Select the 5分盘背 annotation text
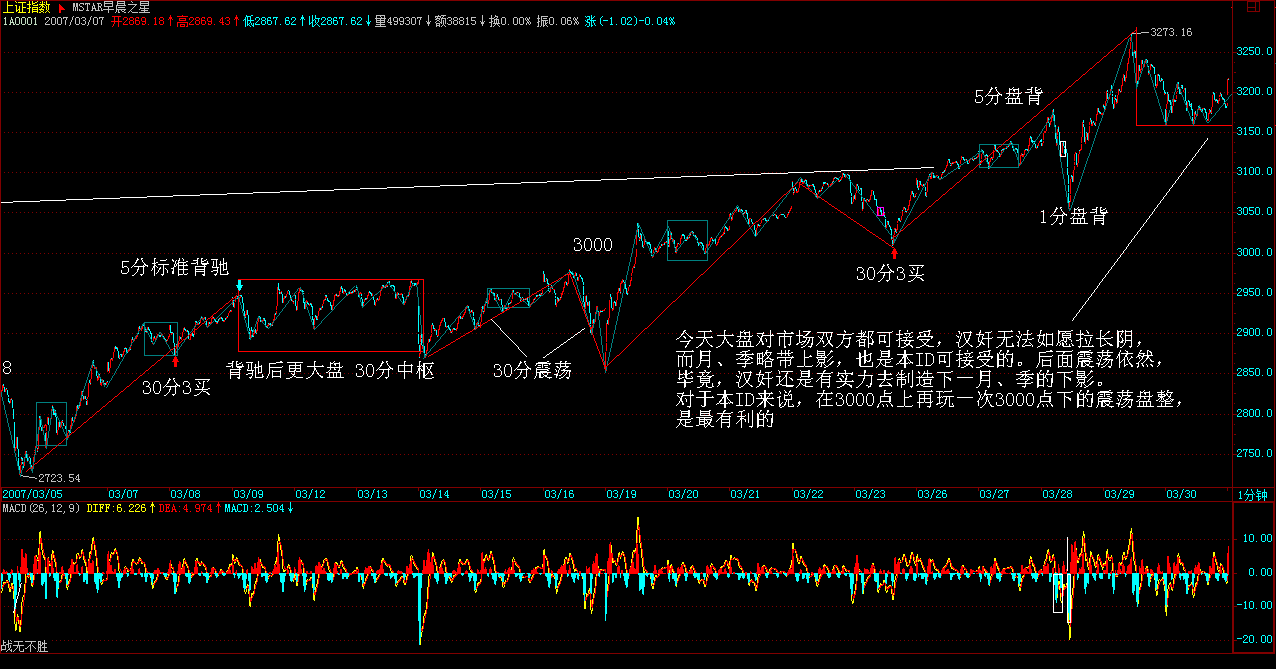Viewport: 1276px width, 669px height. coord(1009,97)
